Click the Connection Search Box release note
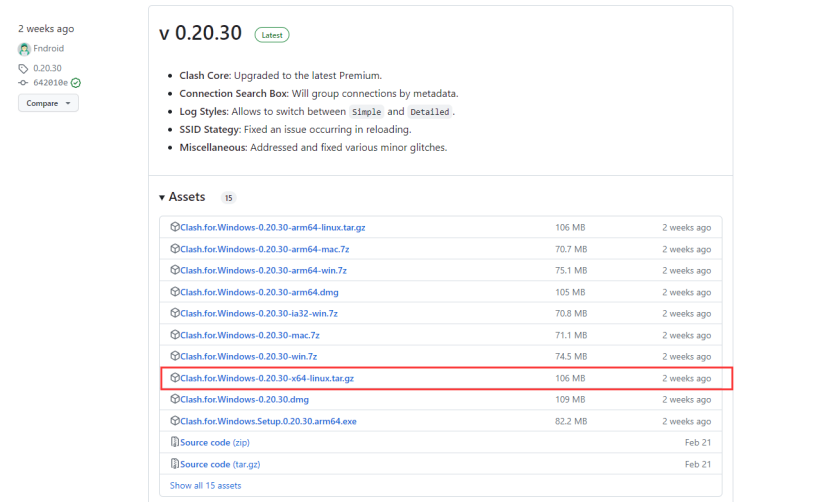 (319, 93)
